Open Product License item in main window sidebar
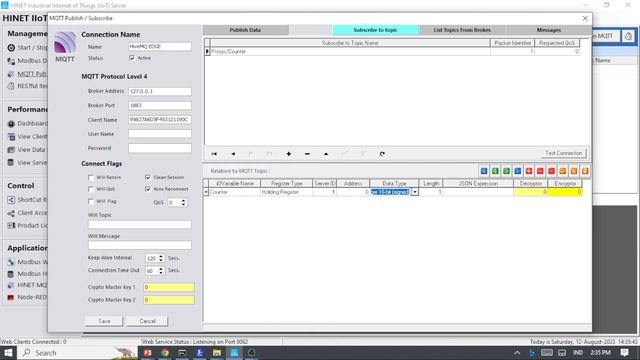The width and height of the screenshot is (640, 360). coord(27,225)
